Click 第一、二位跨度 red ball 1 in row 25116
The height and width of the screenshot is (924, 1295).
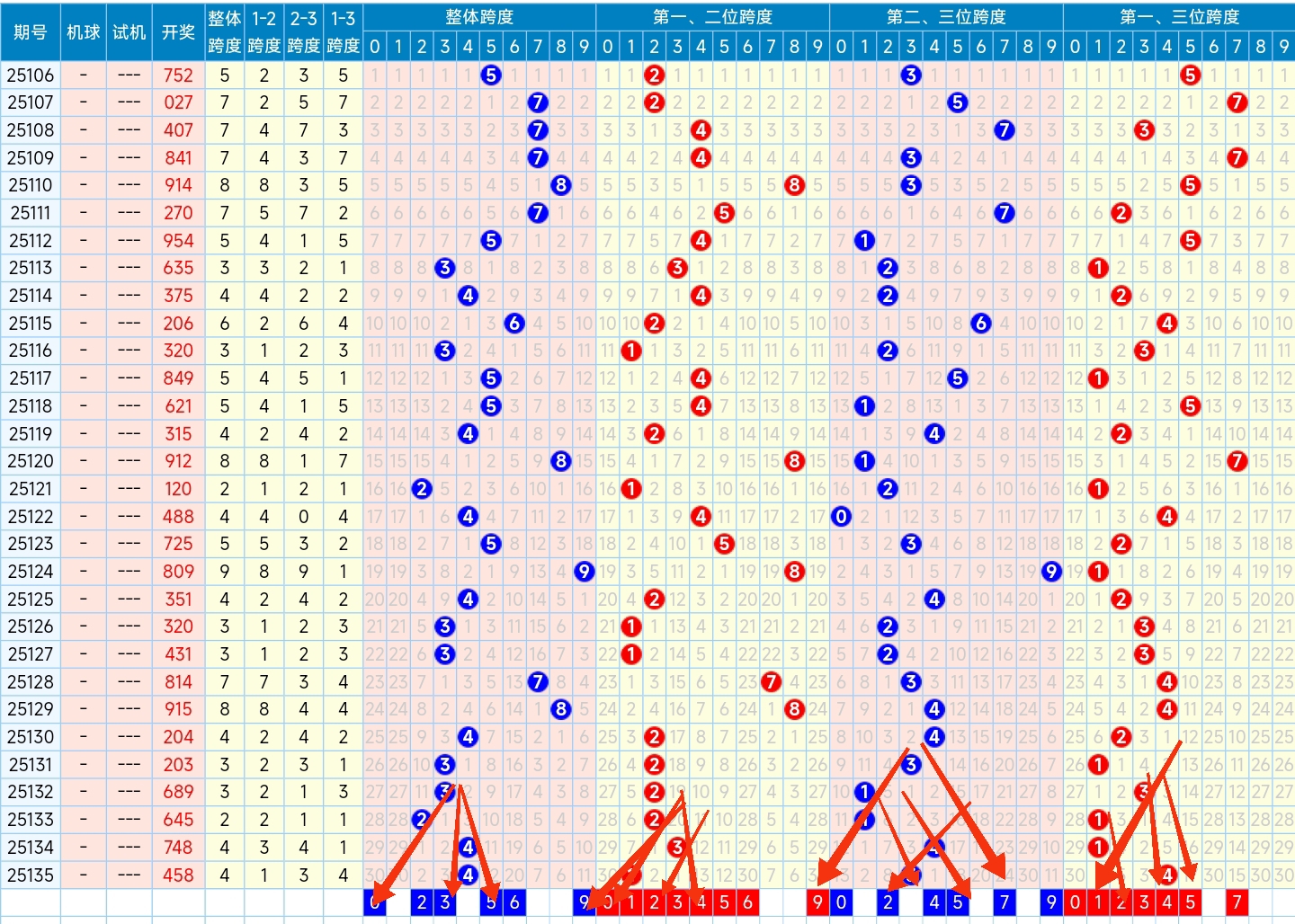[x=631, y=351]
